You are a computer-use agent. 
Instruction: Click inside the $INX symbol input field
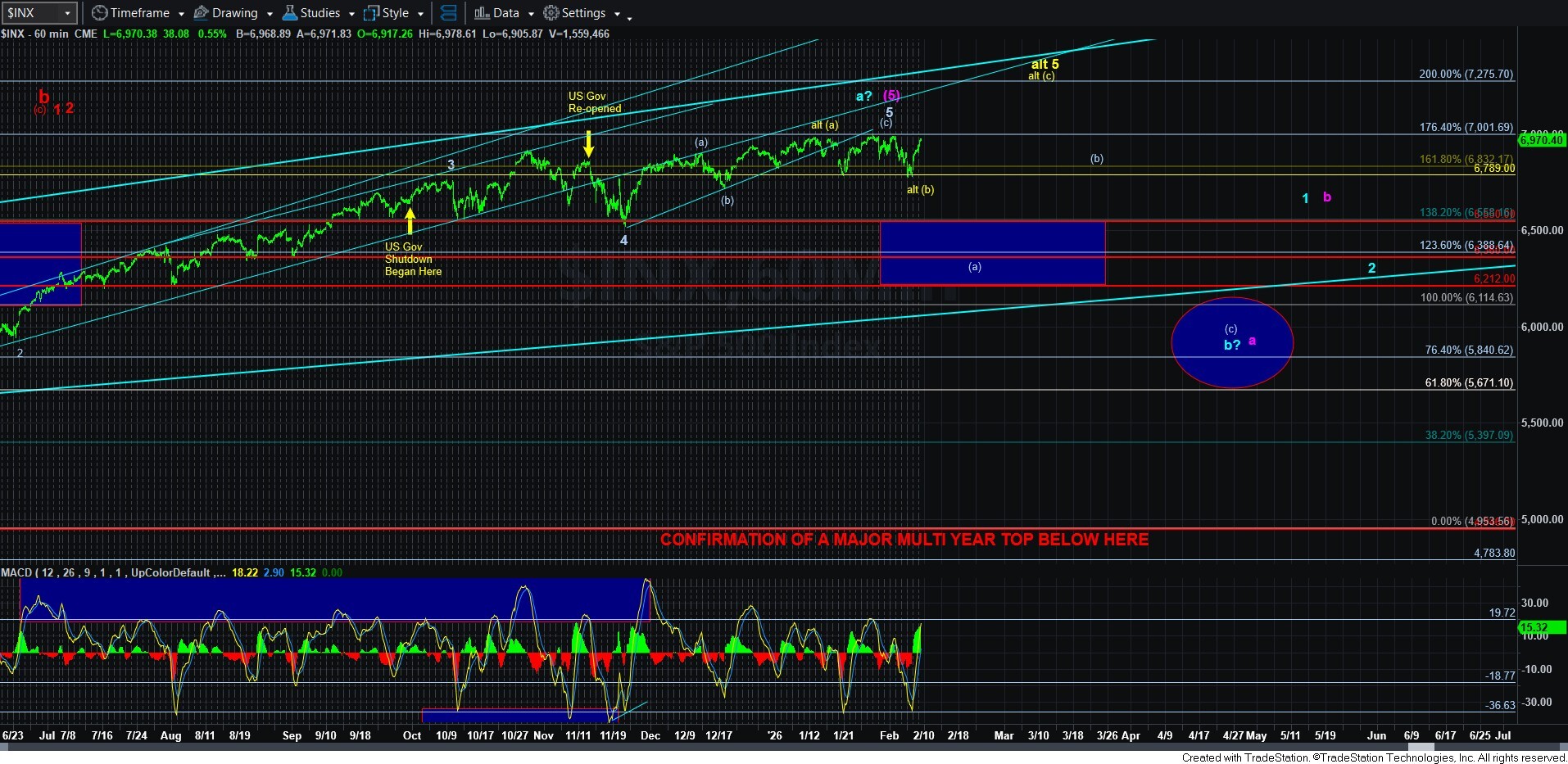pos(31,13)
